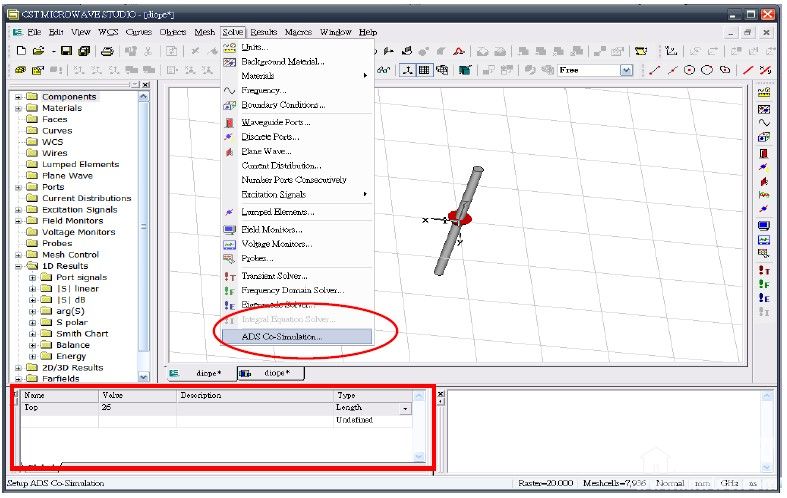Click the navigation tree scrollbar down arrow
The image size is (787, 498).
coord(144,377)
